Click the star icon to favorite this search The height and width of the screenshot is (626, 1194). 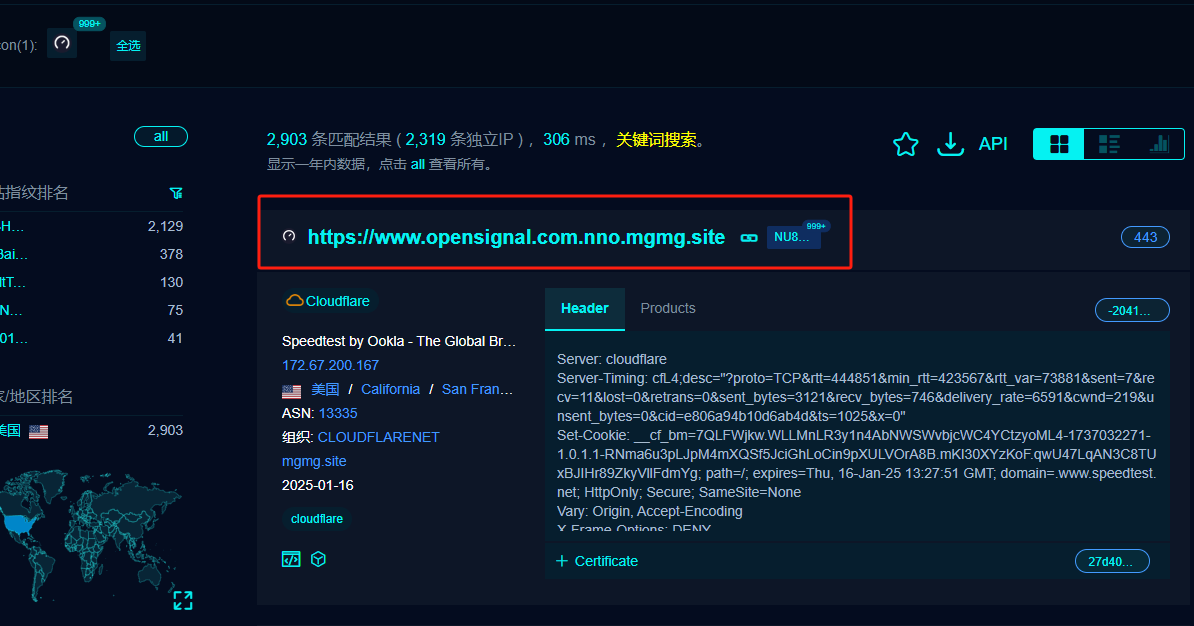pyautogui.click(x=905, y=144)
